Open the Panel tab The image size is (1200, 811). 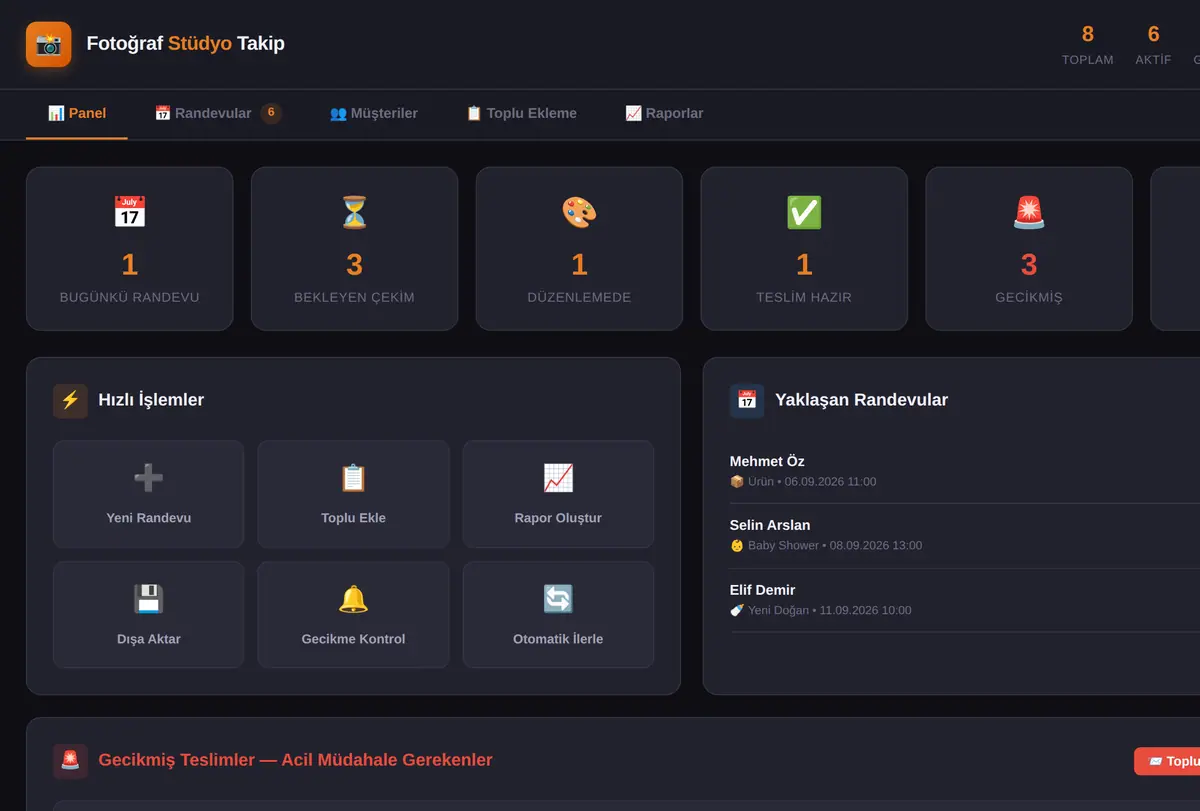pos(77,114)
